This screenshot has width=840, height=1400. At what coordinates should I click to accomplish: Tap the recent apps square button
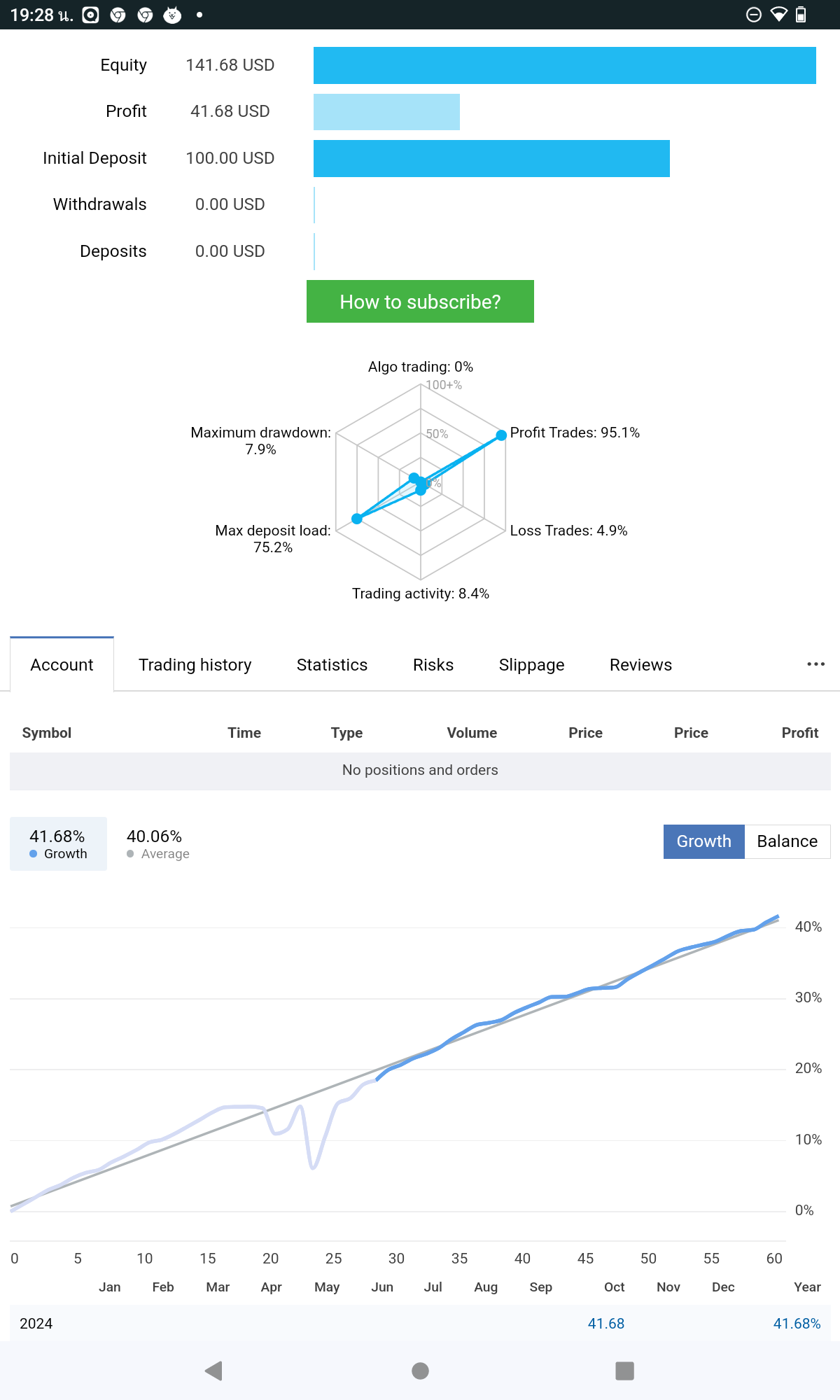coord(624,1371)
